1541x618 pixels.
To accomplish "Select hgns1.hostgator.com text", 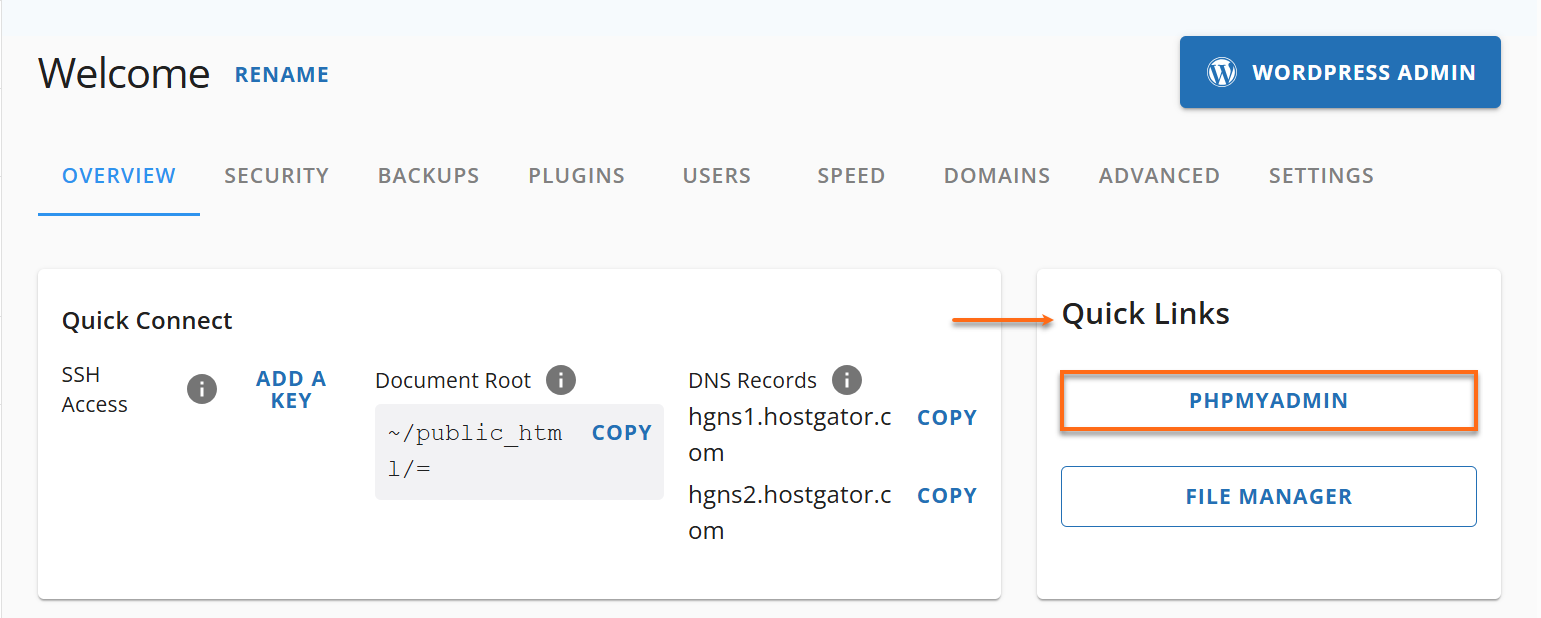I will click(790, 435).
